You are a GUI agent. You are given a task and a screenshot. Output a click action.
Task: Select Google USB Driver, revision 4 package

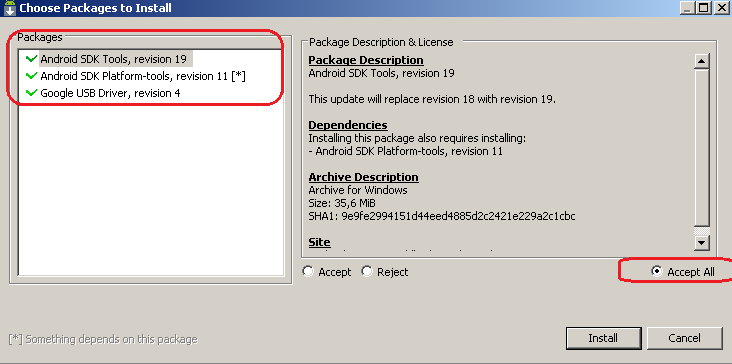point(110,93)
